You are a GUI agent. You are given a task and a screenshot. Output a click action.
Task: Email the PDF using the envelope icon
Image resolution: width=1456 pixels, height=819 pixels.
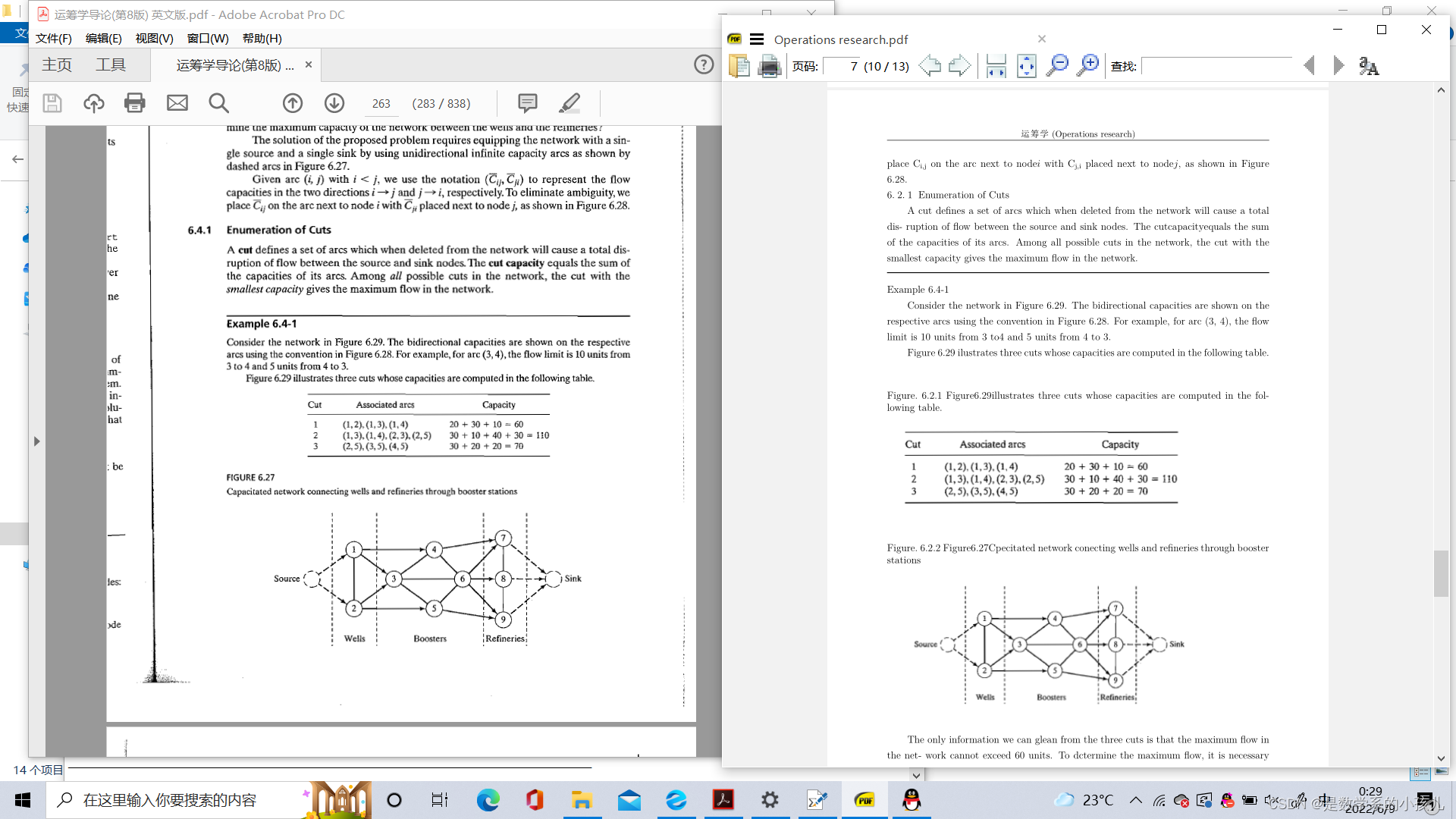tap(177, 102)
